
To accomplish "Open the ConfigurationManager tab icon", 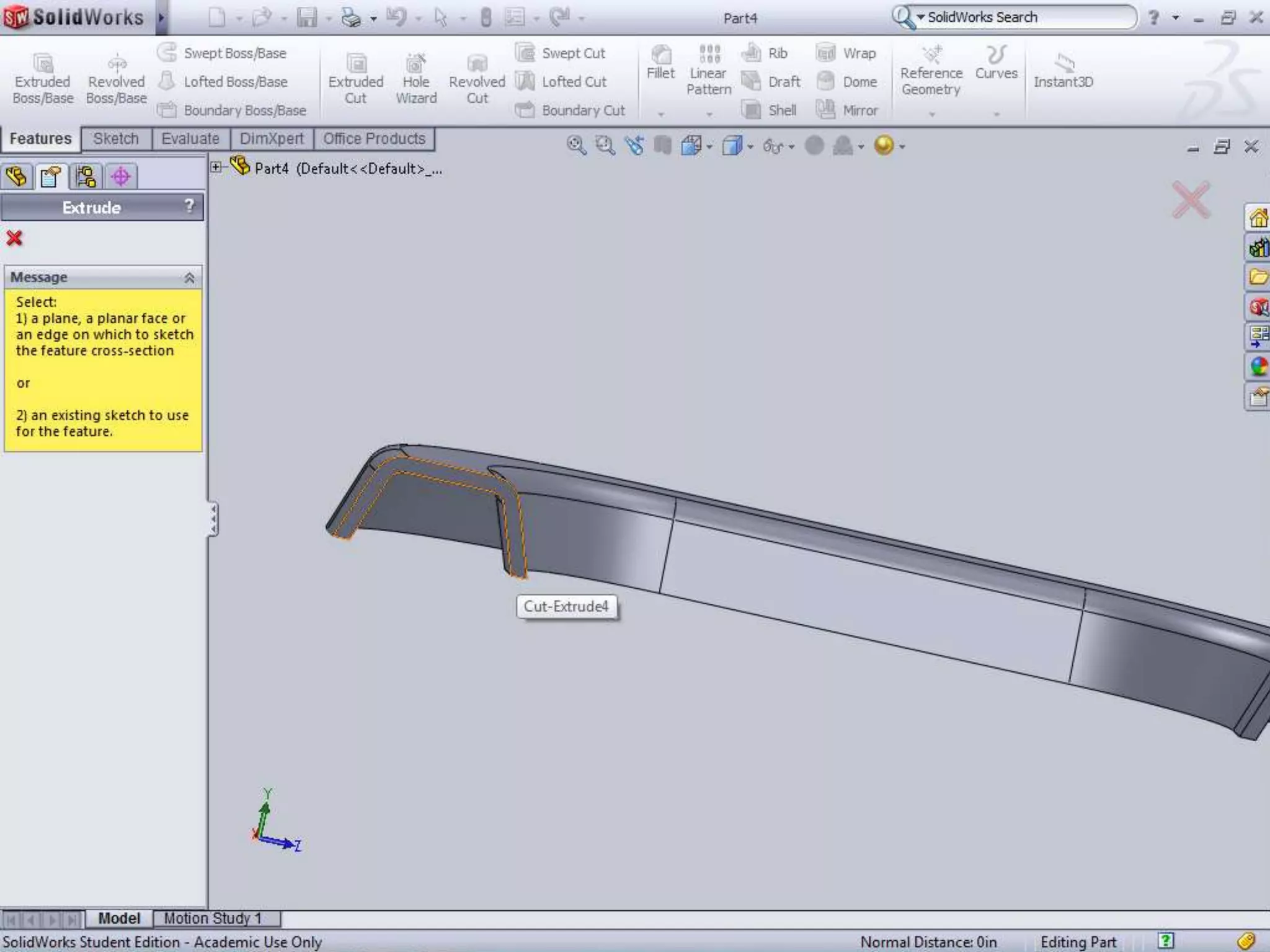I will click(x=86, y=177).
